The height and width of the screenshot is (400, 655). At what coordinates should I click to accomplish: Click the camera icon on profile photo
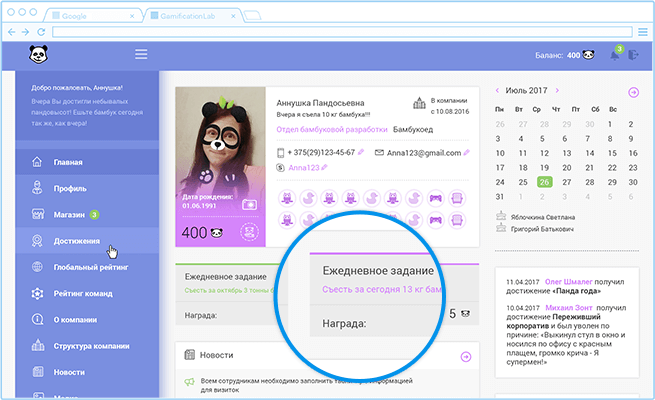point(249,205)
